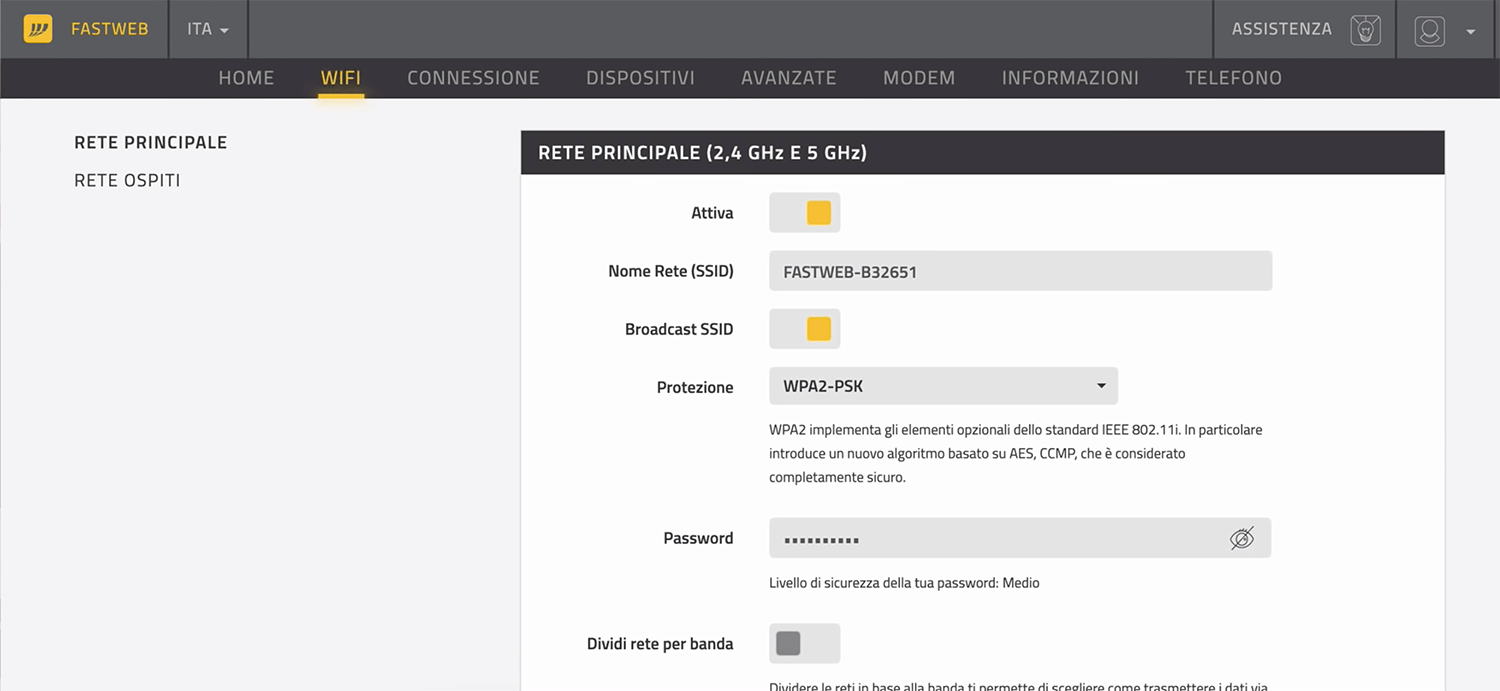Switch to the TELEFONO tab
Screen dimensions: 1500x691
click(x=1233, y=78)
